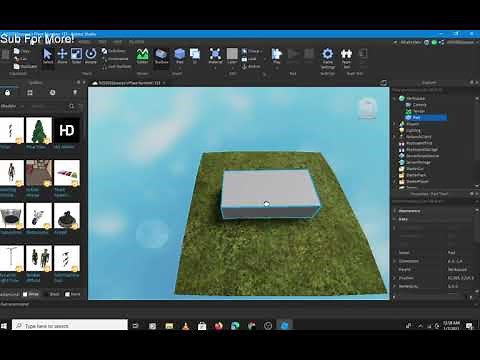Activate the Move tool
The width and height of the screenshot is (480, 360).
click(62, 55)
